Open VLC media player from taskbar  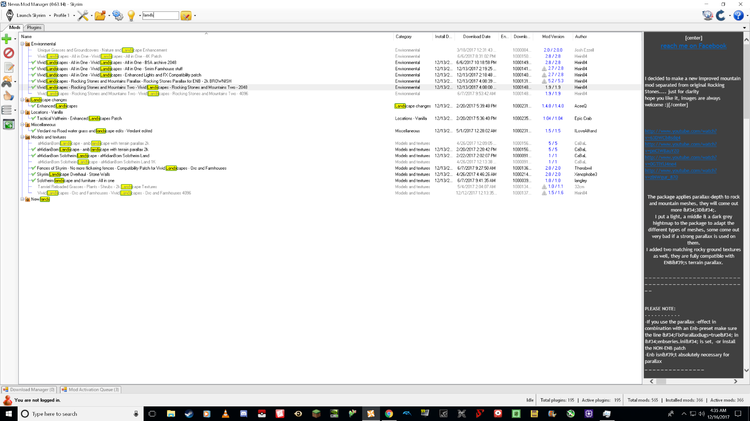[225, 414]
